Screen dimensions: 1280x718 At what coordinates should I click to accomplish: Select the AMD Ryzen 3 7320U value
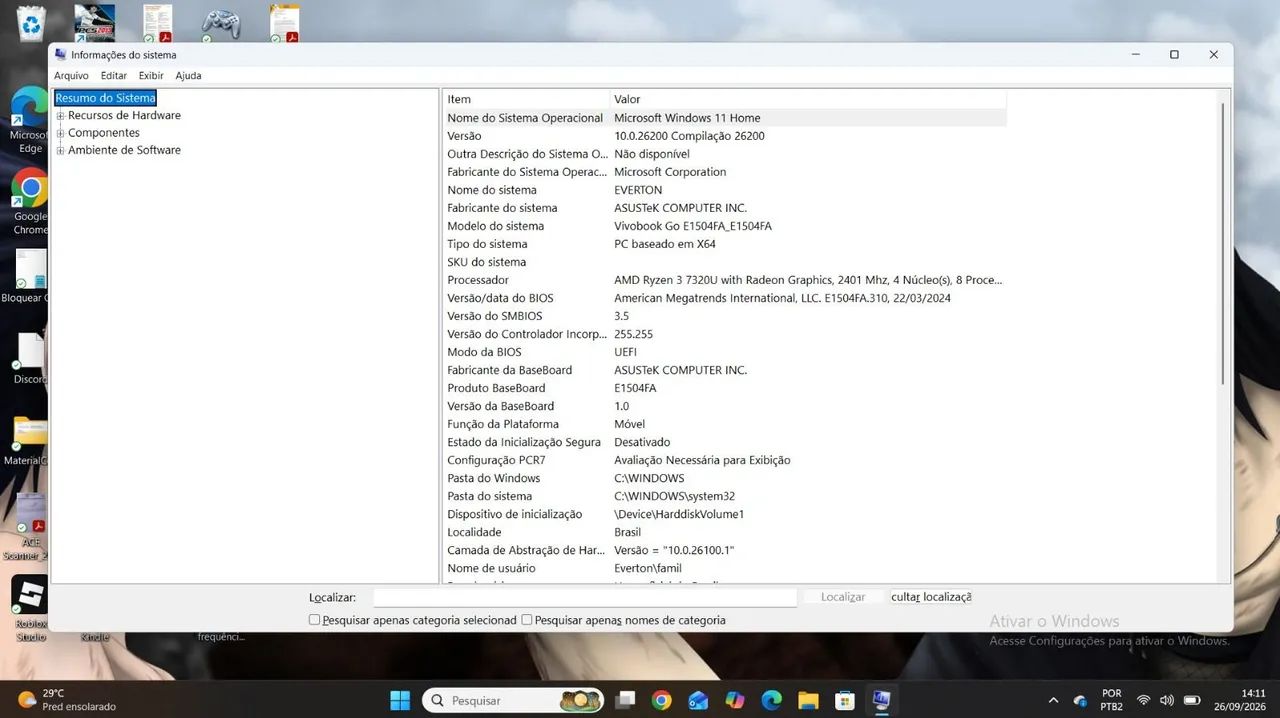coord(808,280)
